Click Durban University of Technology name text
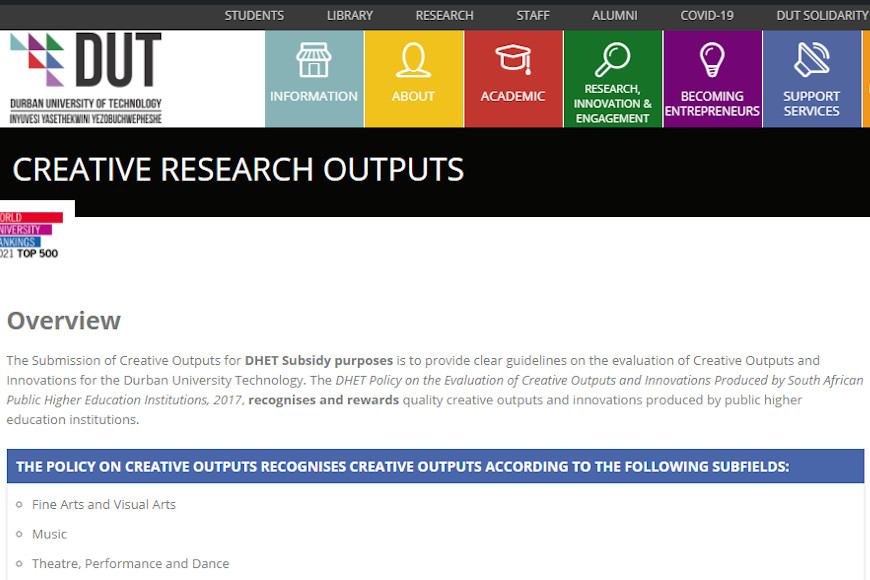Image resolution: width=870 pixels, height=580 pixels. point(86,104)
